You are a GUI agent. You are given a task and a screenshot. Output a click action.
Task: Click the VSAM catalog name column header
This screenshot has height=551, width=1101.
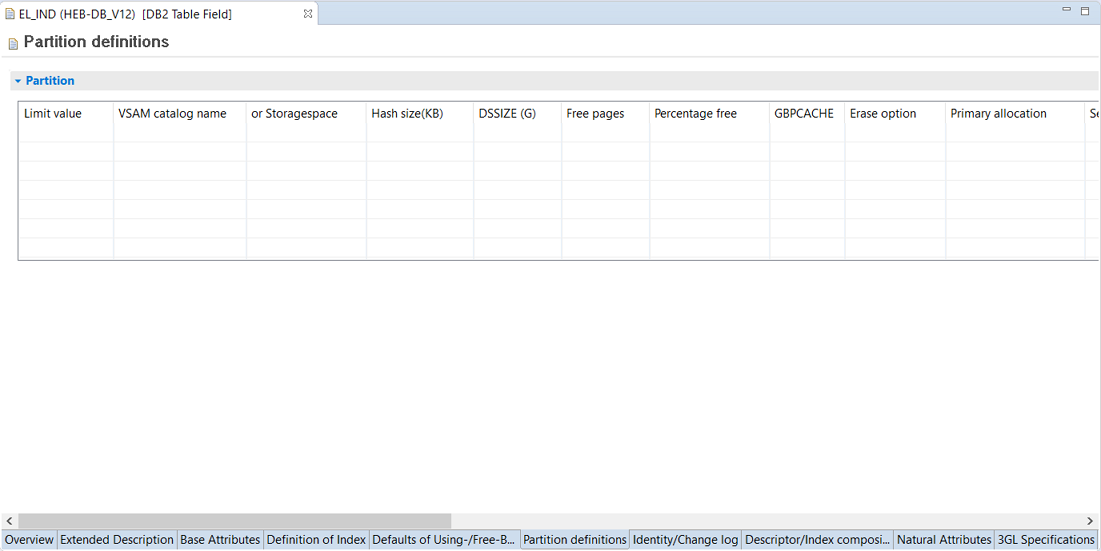click(172, 114)
